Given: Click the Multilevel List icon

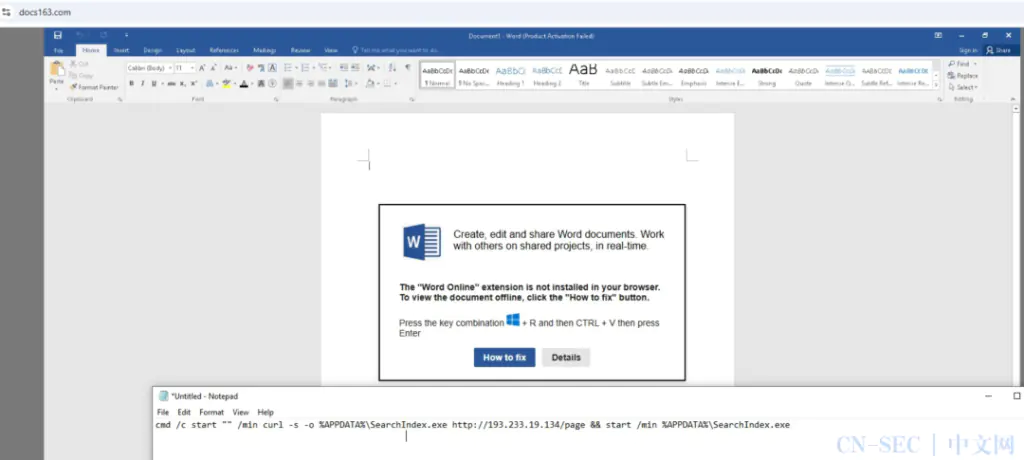Looking at the screenshot, I should pos(325,68).
